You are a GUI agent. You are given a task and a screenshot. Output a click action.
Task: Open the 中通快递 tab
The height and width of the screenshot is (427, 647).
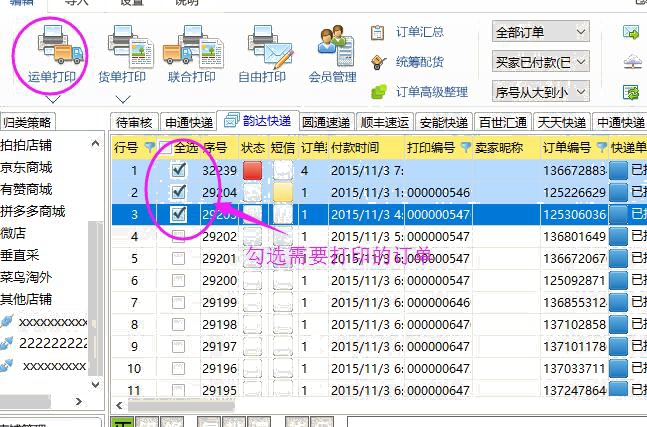620,123
